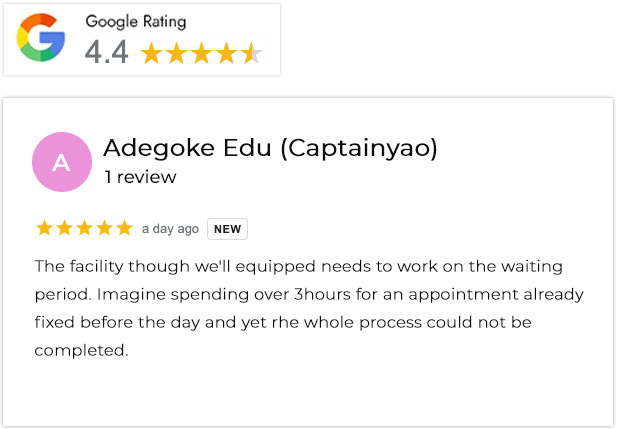
Task: Click the second star of the review rating
Action: (x=64, y=228)
